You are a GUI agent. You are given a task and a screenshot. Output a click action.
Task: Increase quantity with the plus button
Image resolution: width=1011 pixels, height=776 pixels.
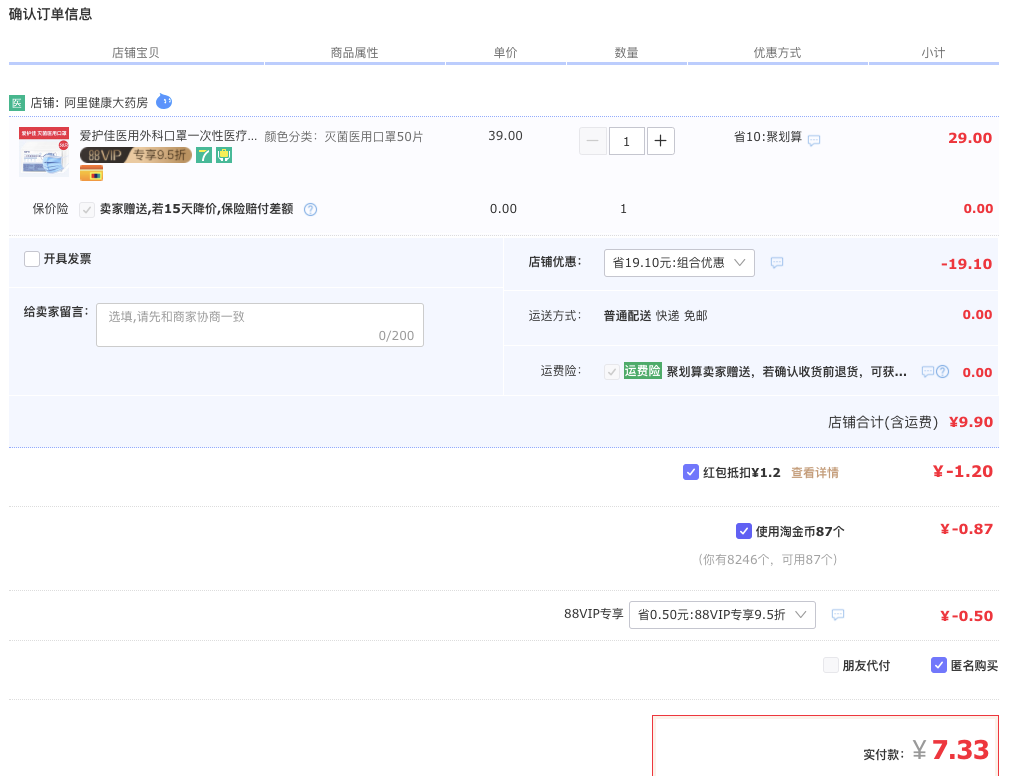tap(660, 141)
